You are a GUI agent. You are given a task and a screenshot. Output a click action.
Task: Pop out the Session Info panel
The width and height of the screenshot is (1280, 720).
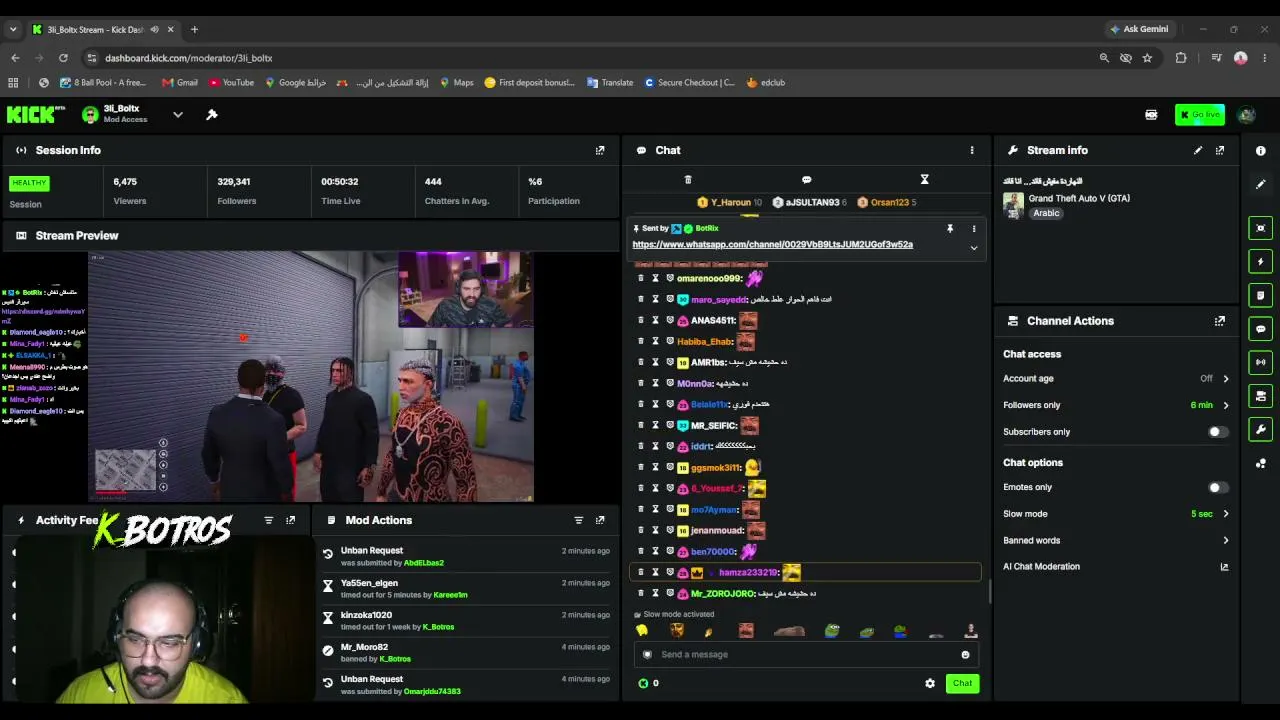click(600, 150)
